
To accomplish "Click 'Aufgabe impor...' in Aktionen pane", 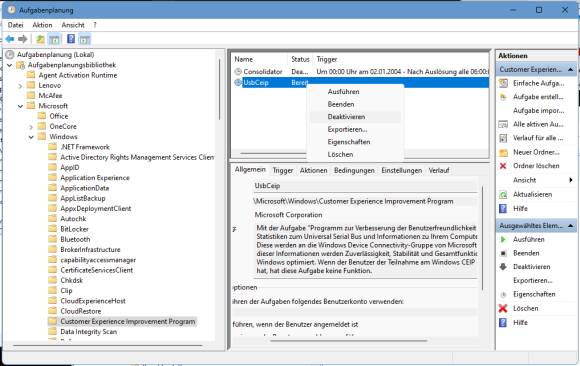I will click(x=539, y=111).
